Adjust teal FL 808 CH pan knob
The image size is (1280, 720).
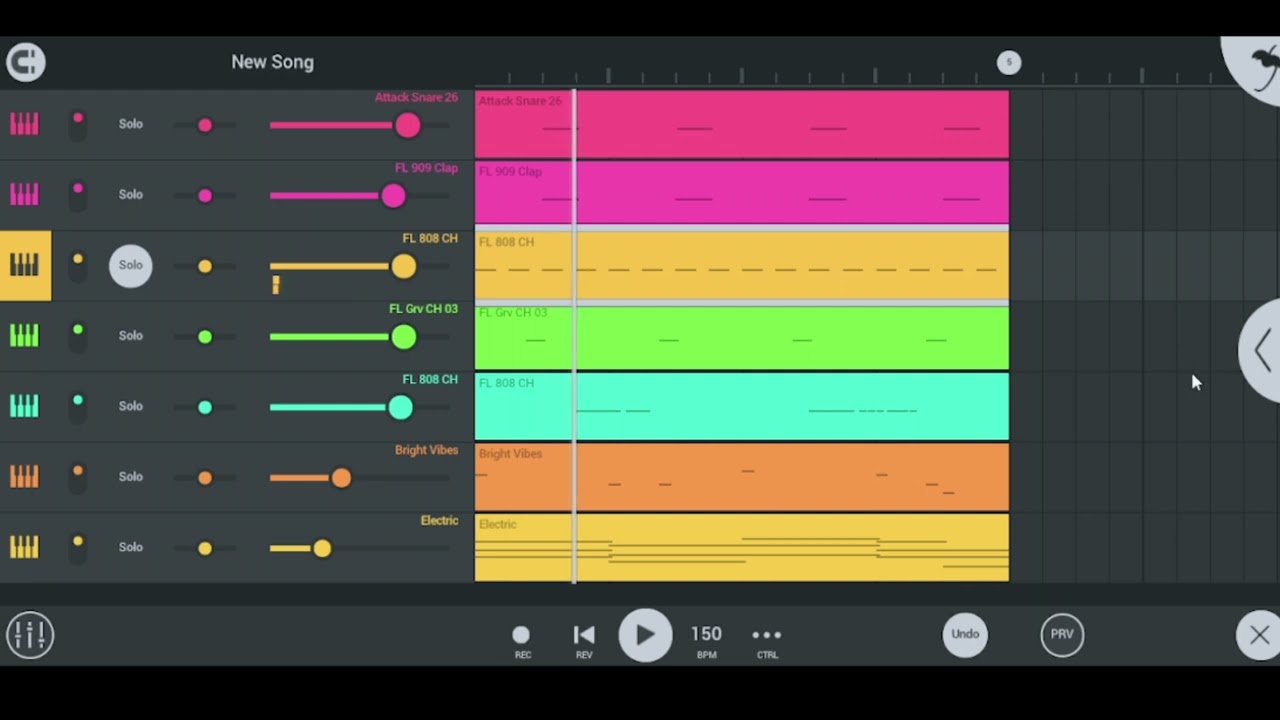[205, 407]
